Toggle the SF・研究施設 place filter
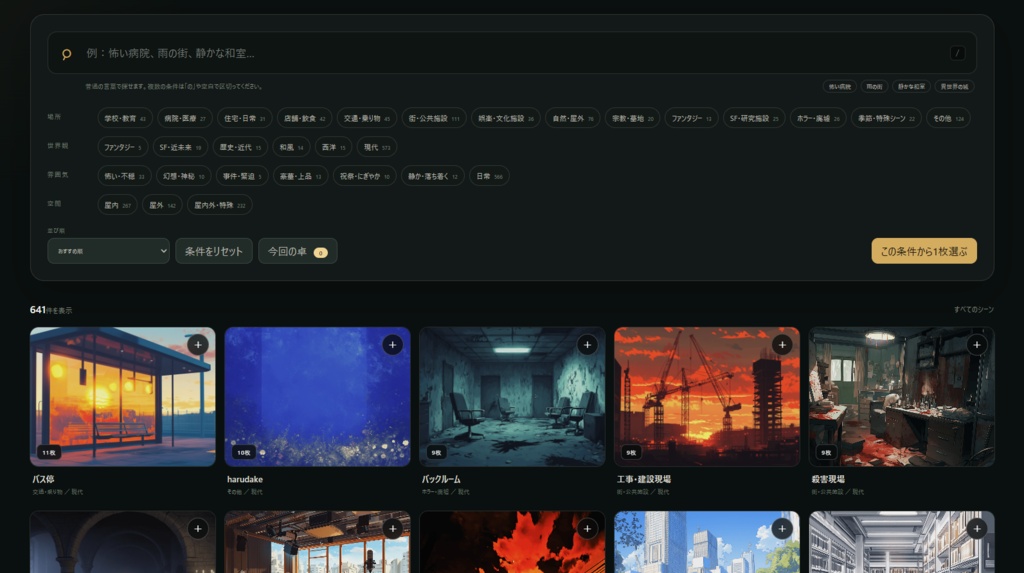 click(754, 118)
